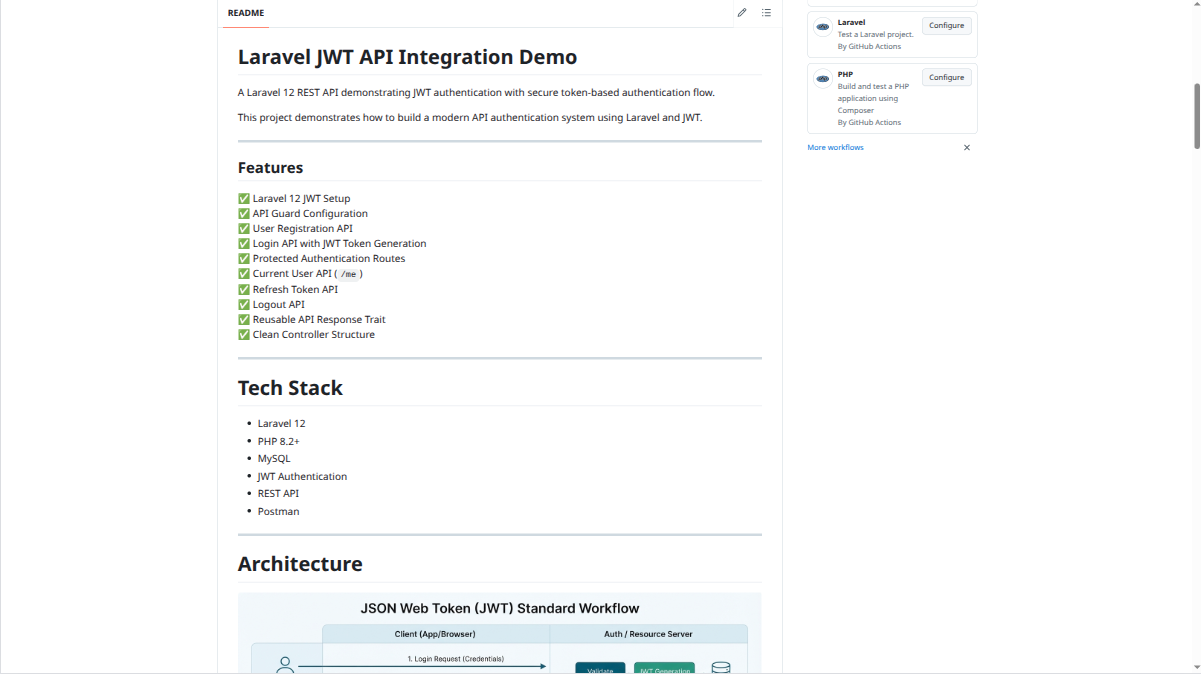Click the edit README pencil icon
This screenshot has height=674, width=1201.
[x=742, y=13]
